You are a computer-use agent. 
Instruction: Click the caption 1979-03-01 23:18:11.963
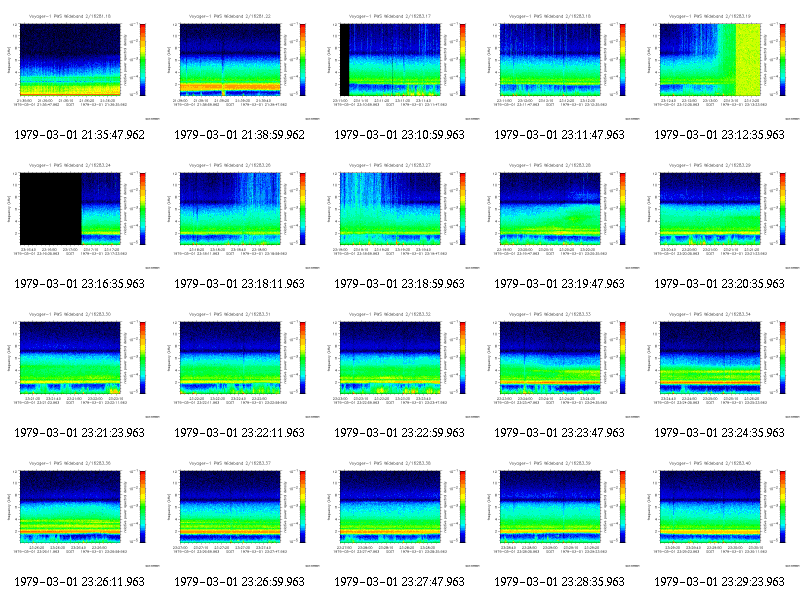pos(239,284)
